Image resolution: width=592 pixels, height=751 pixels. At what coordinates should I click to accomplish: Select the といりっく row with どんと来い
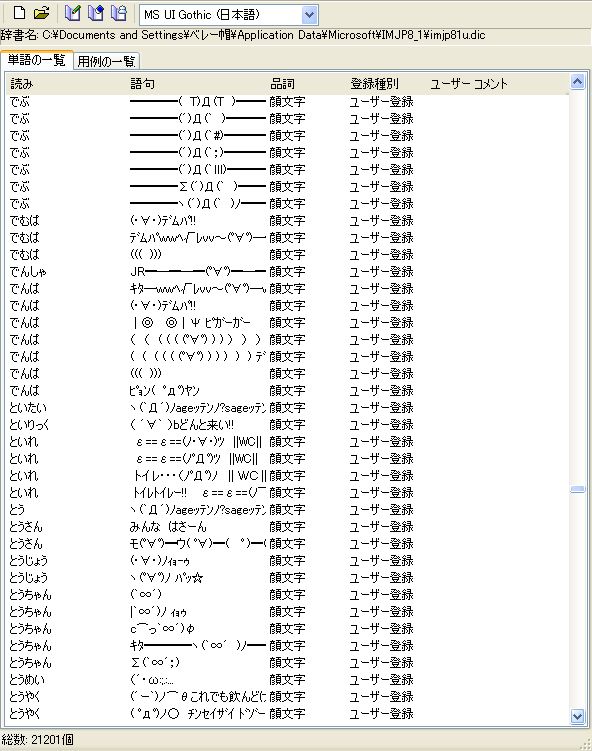pyautogui.click(x=287, y=424)
